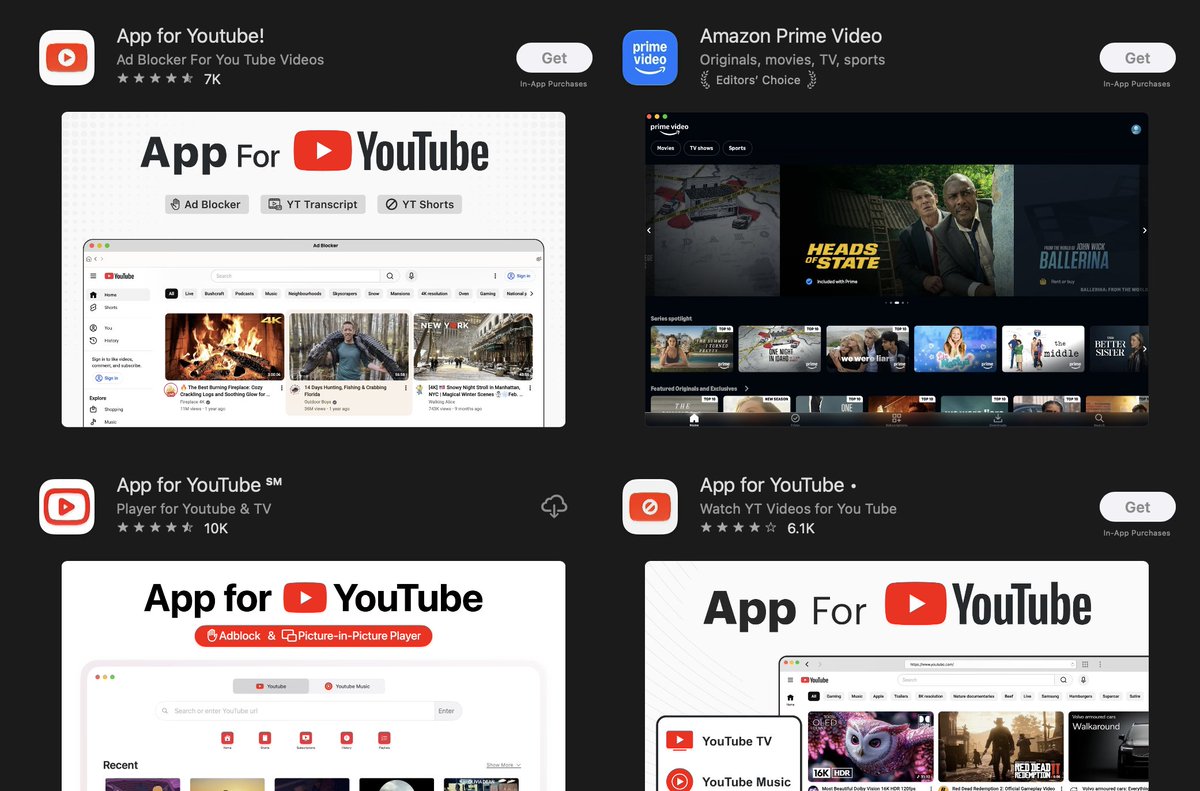Screen dimensions: 1200x791
Task: Open the App for YouTube title rated 10K
Action: (199, 485)
